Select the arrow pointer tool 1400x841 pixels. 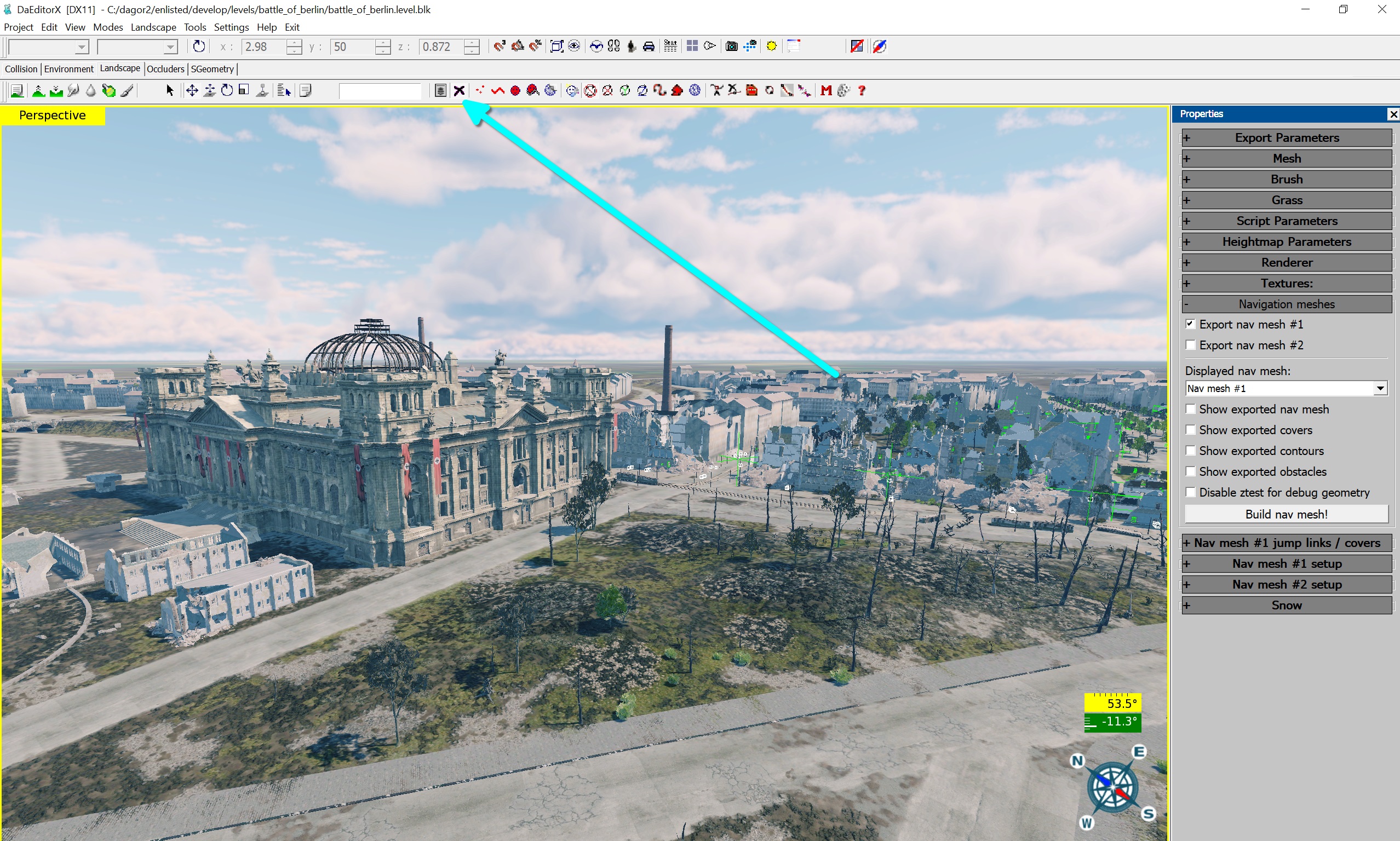169,91
